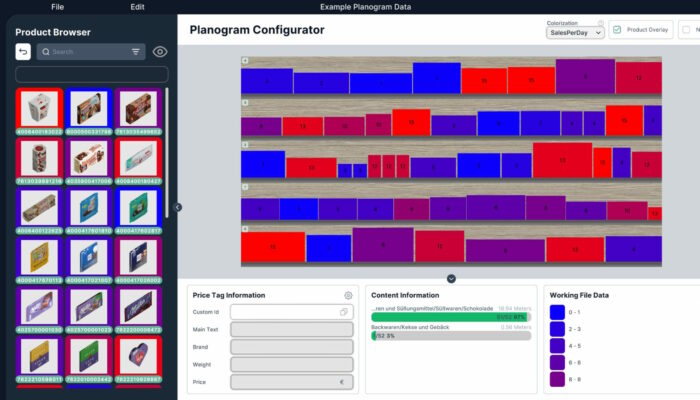Open the SalesPerDay colorization dropdown

pyautogui.click(x=575, y=33)
